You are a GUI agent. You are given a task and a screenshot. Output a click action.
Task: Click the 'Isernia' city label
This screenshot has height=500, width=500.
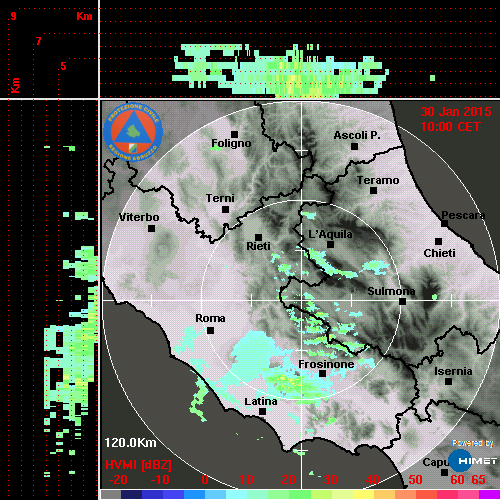point(453,371)
